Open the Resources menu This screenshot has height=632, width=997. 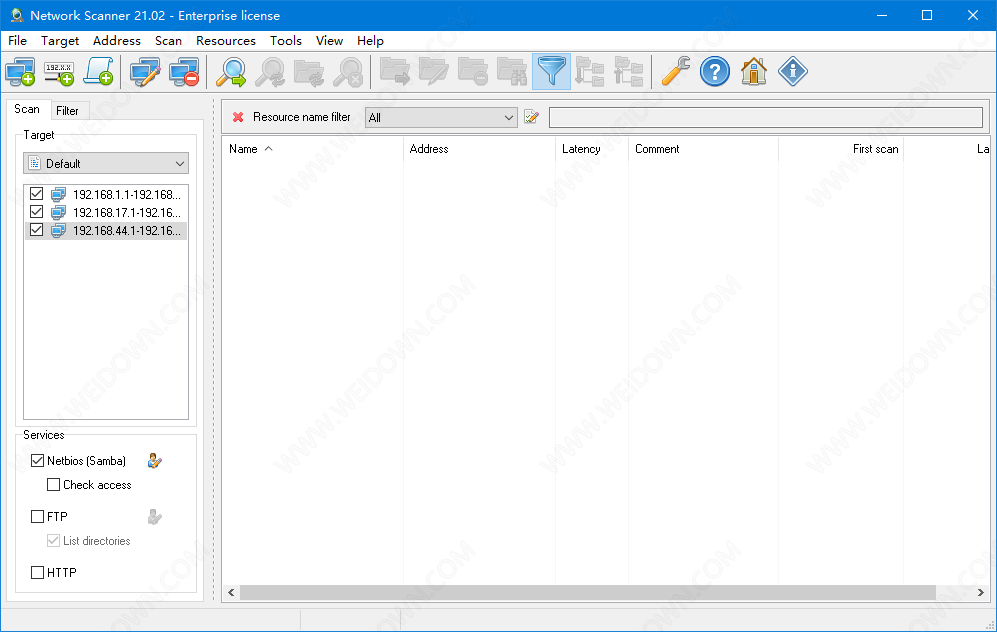point(226,41)
